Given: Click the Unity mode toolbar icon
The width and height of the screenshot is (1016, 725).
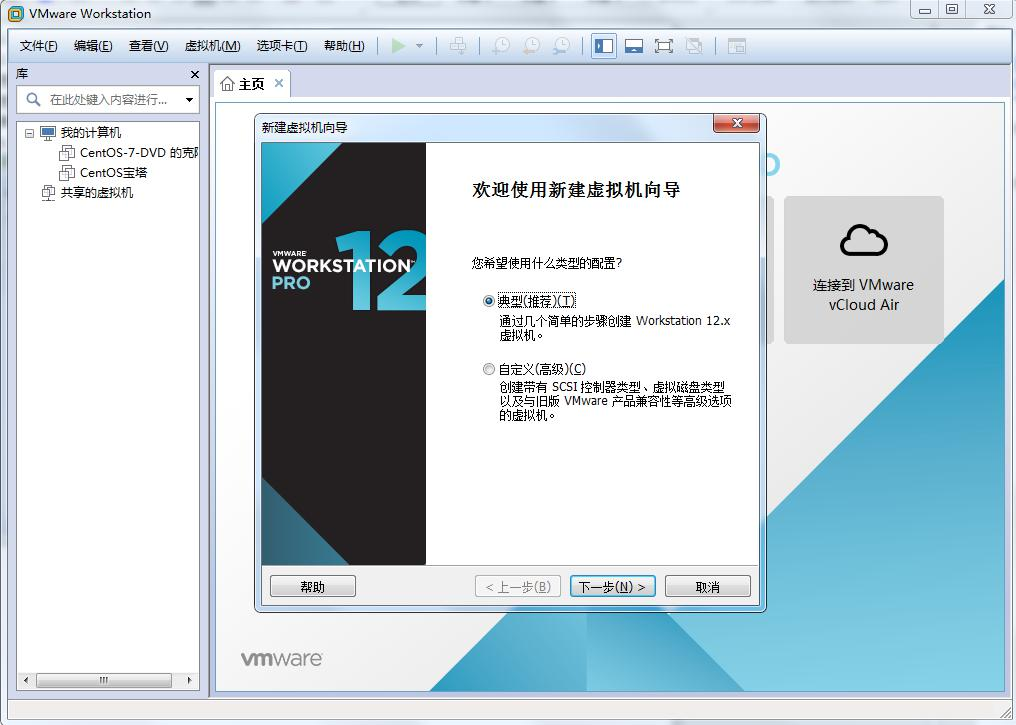Looking at the screenshot, I should 694,46.
